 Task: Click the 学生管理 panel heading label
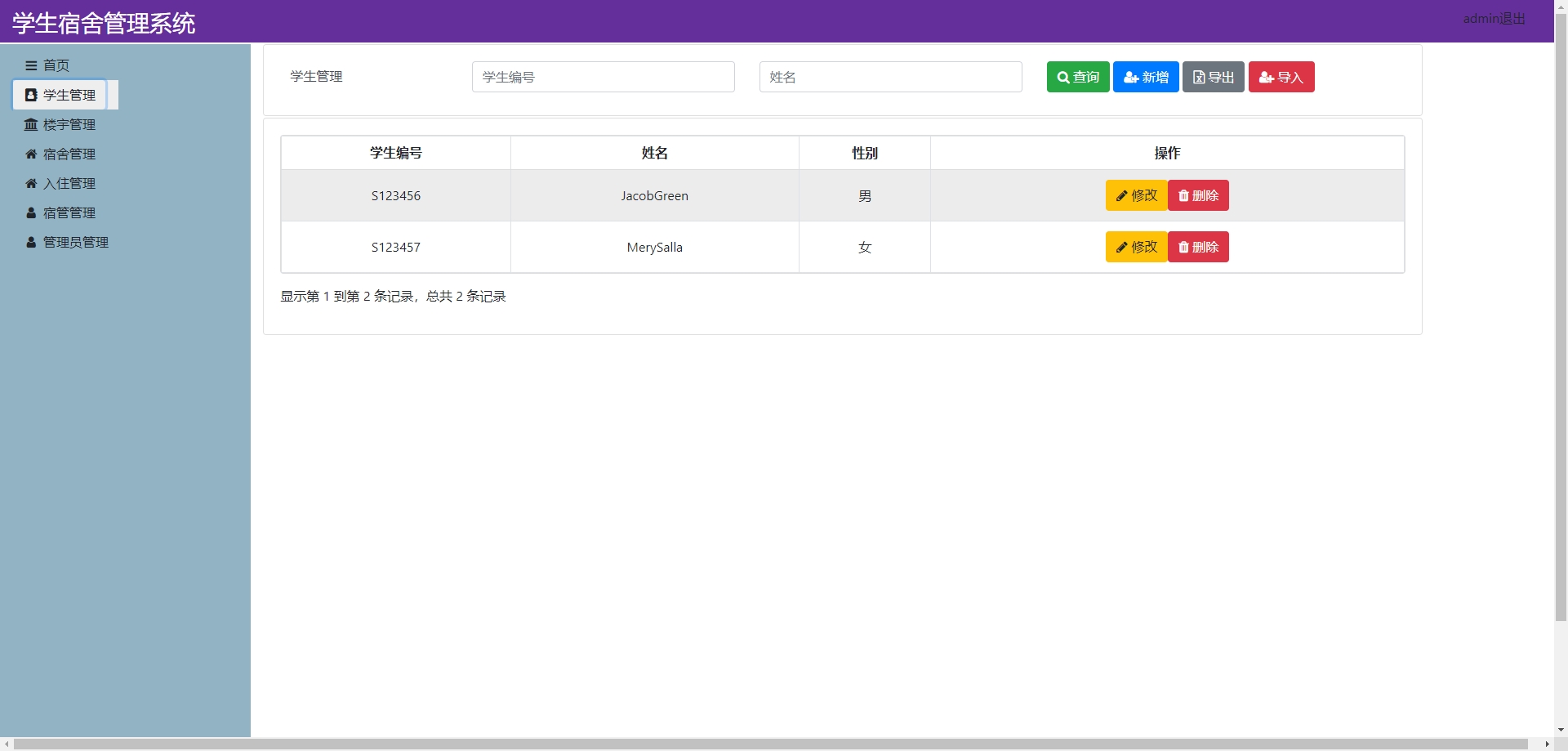(316, 76)
